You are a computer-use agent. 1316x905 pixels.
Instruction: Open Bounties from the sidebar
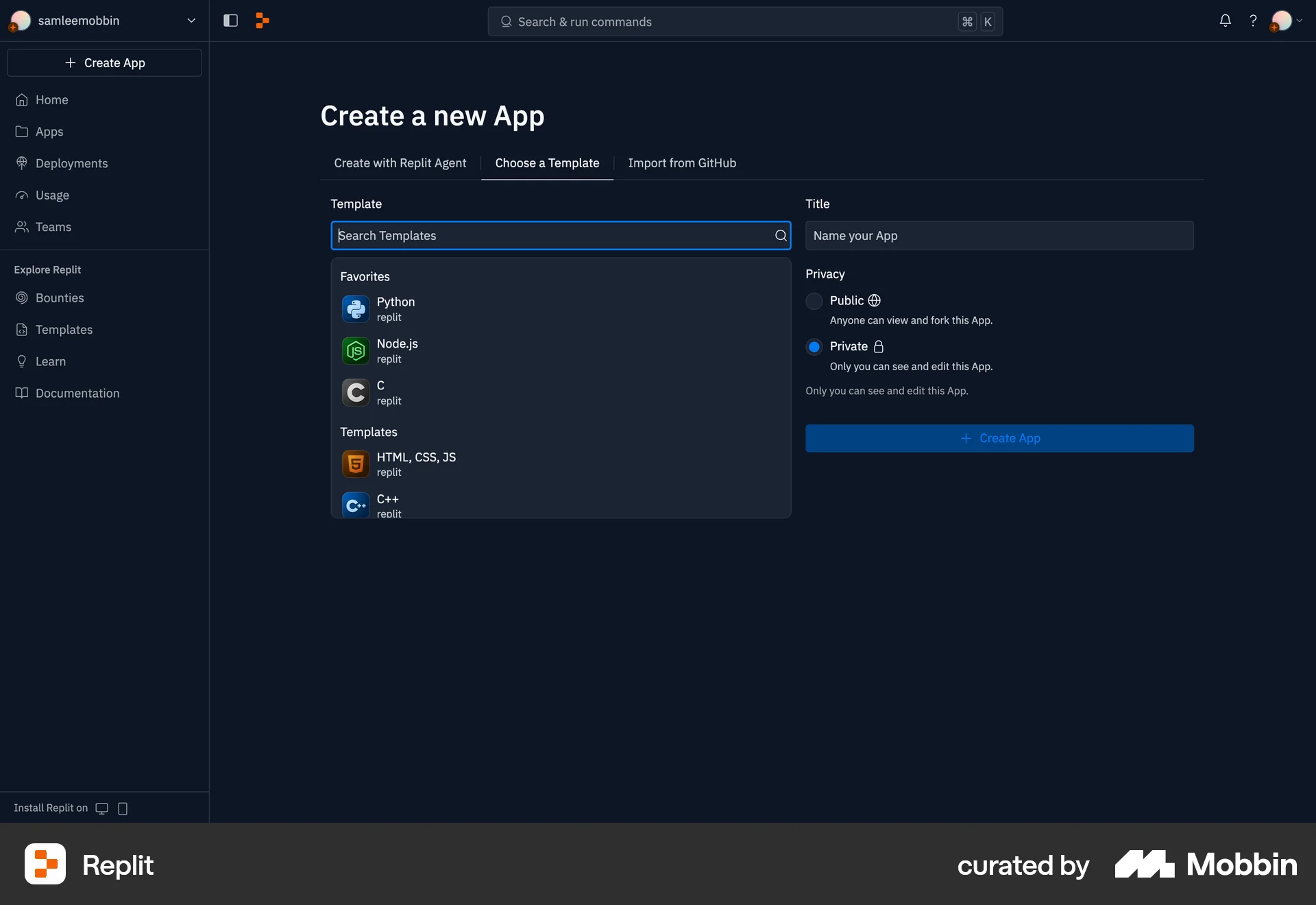tap(59, 298)
